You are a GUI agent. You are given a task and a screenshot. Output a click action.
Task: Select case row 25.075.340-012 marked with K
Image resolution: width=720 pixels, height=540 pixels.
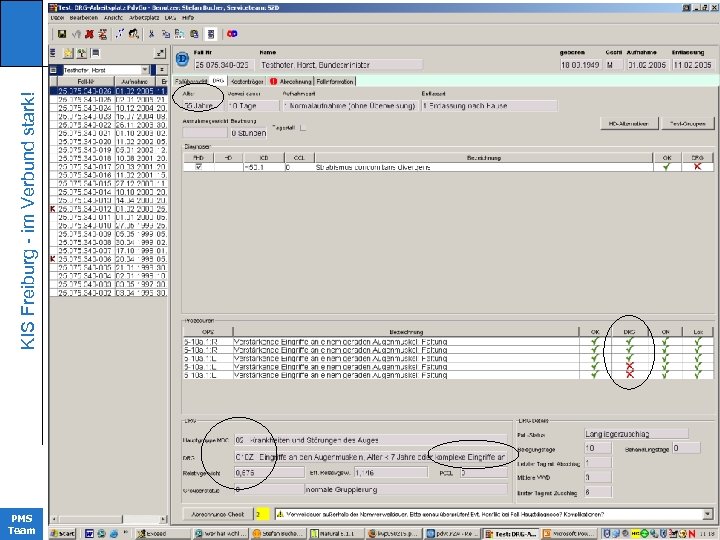(109, 209)
